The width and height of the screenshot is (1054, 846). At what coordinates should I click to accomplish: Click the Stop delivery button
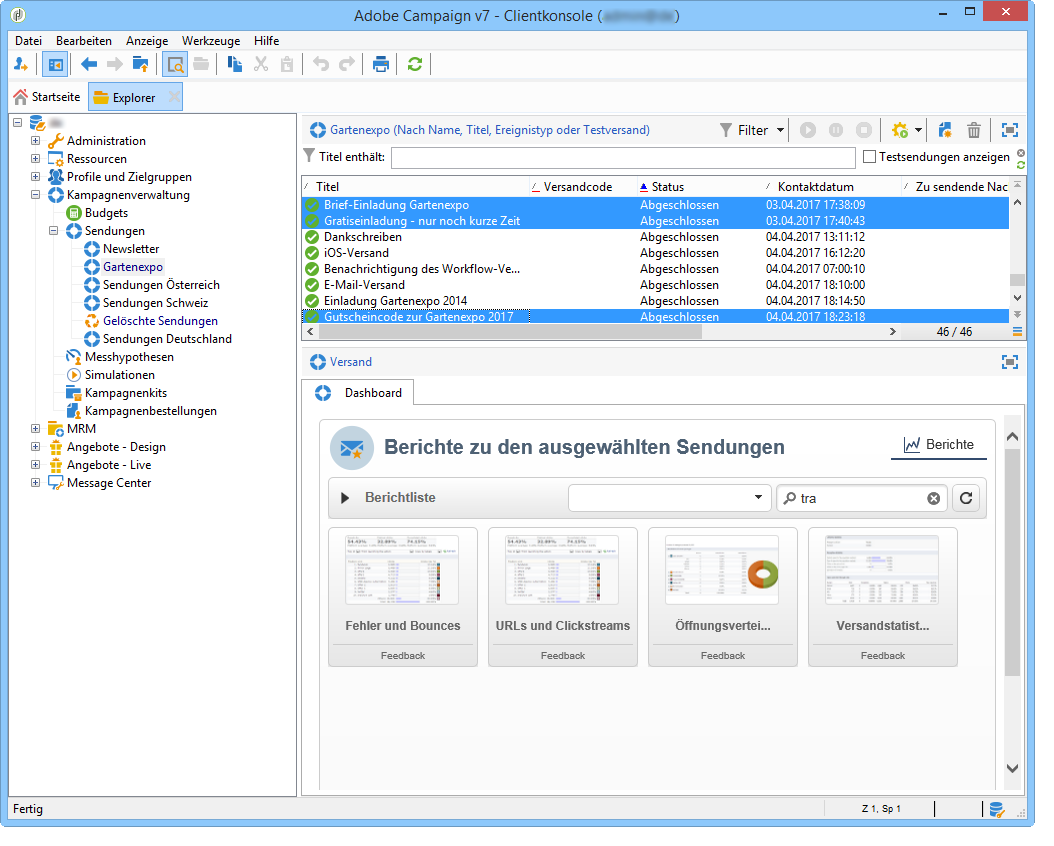[x=864, y=130]
